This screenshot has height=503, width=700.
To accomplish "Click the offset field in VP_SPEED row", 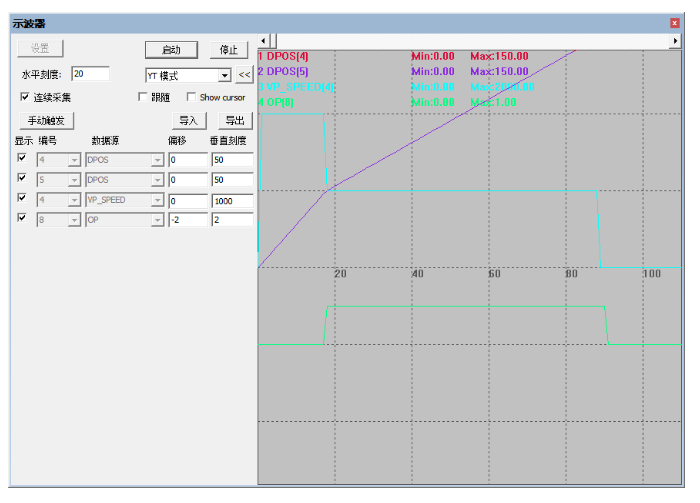I will [x=188, y=200].
